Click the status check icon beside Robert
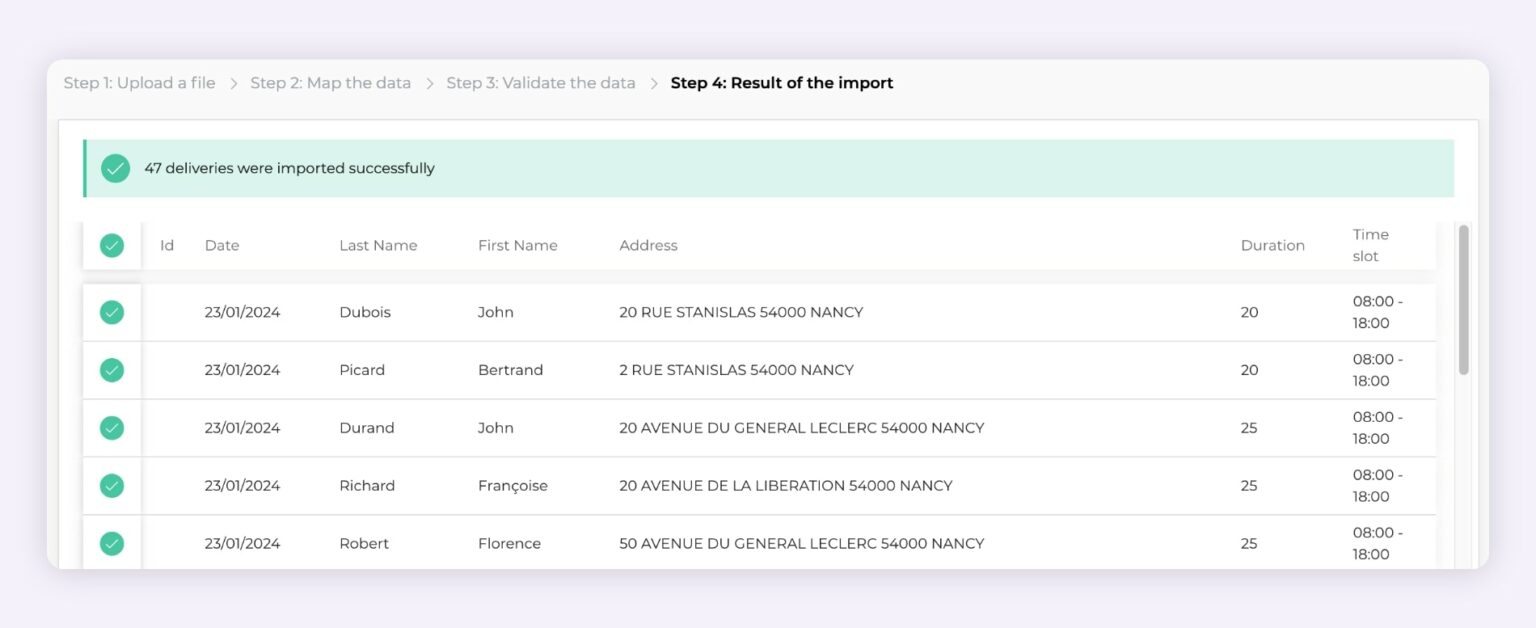Image resolution: width=1536 pixels, height=628 pixels. [x=112, y=544]
